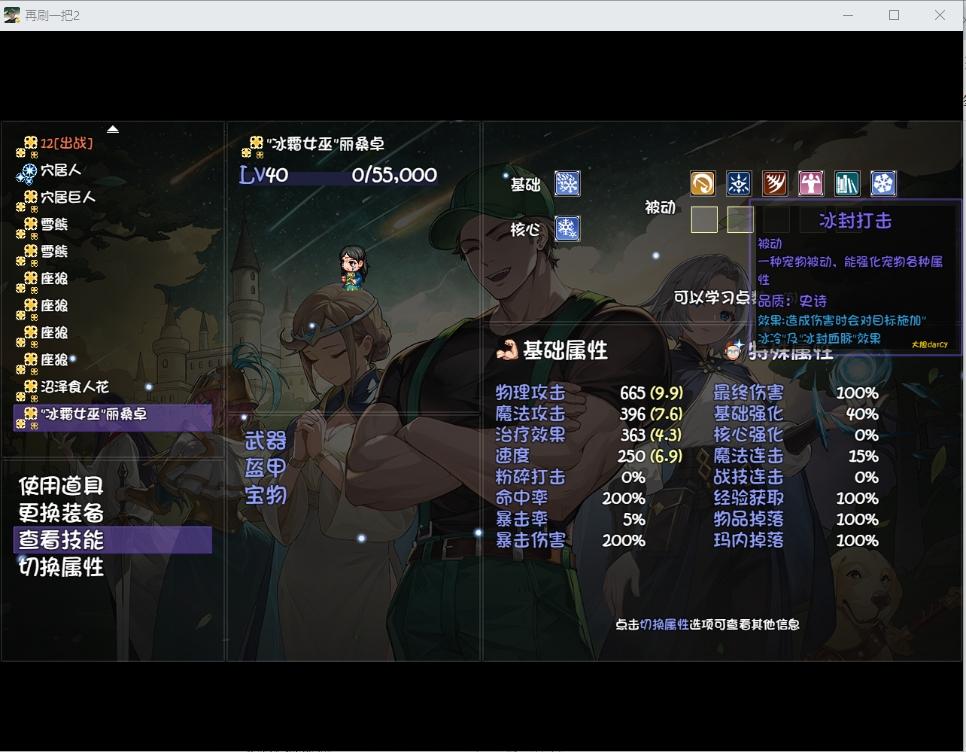
Task: Click the 武器 equipment slot
Action: pos(266,441)
